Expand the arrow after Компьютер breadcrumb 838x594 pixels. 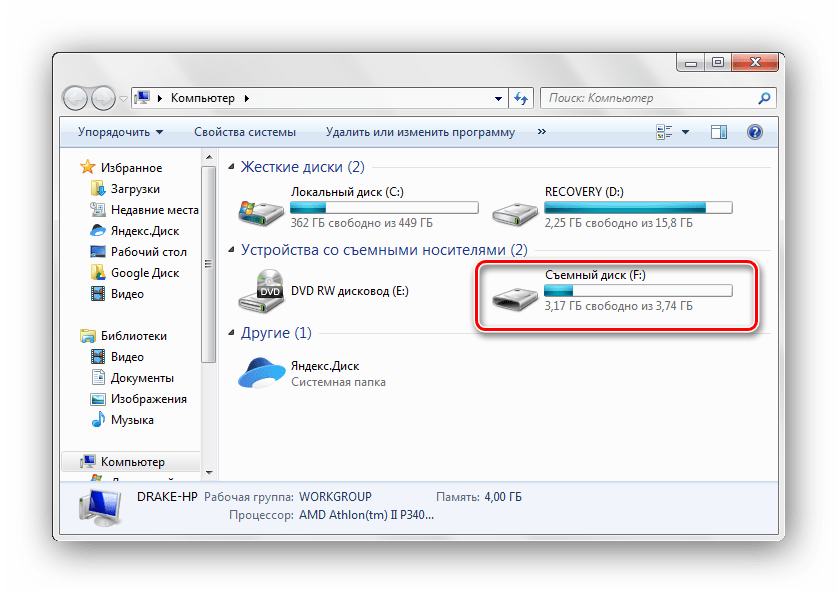pyautogui.click(x=246, y=98)
